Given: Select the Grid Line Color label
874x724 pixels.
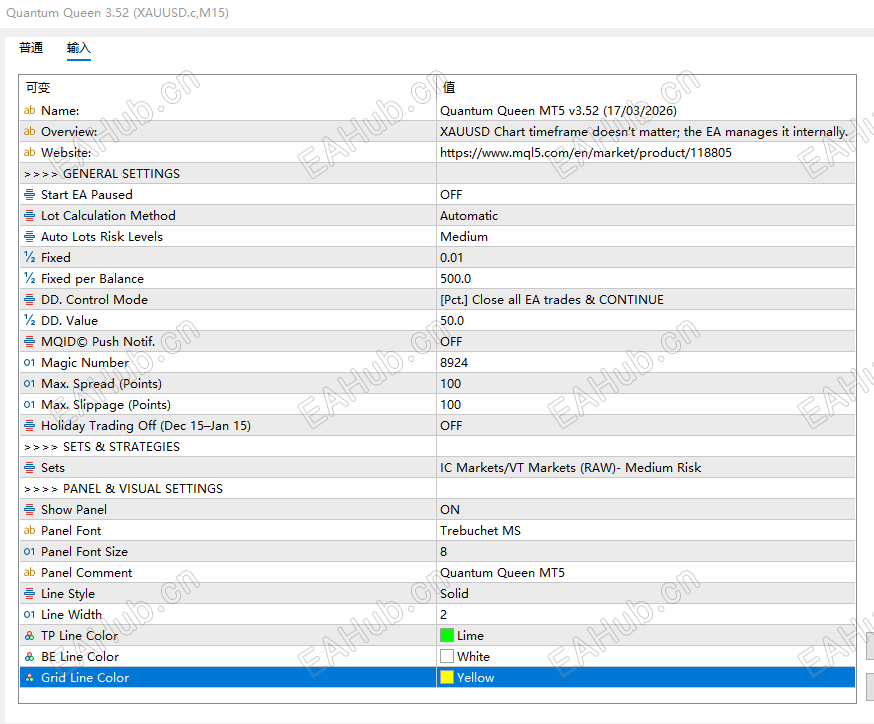Looking at the screenshot, I should pos(85,678).
